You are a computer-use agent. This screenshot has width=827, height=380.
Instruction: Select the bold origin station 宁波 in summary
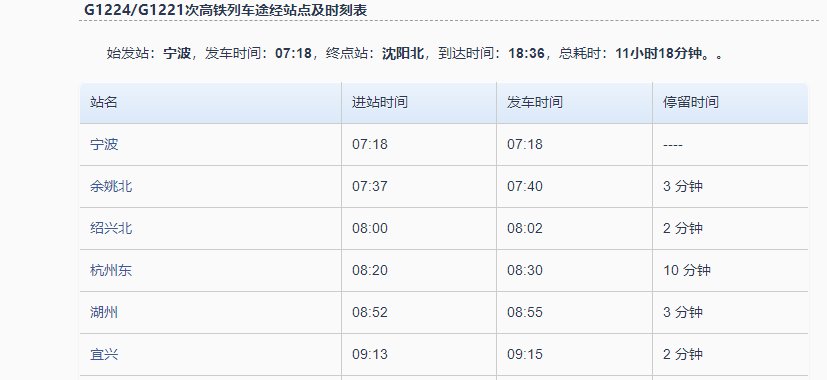pyautogui.click(x=177, y=53)
